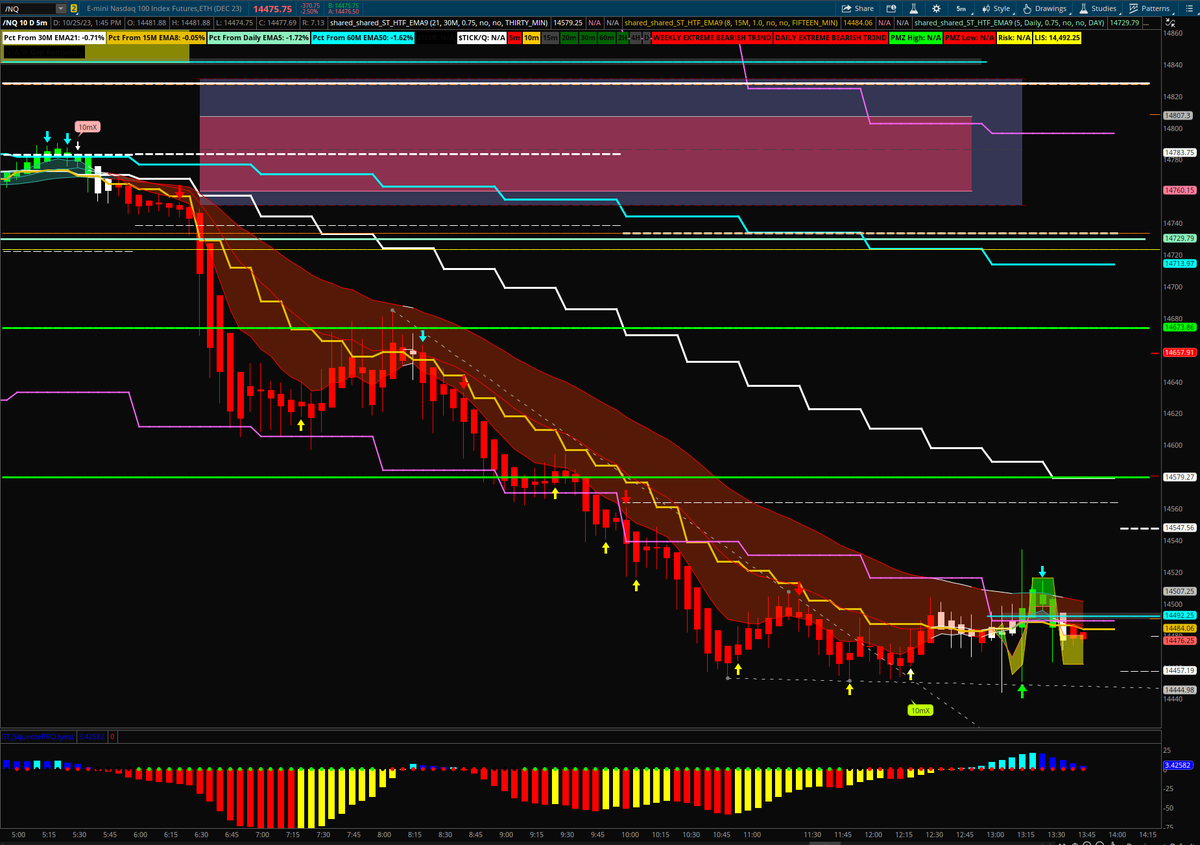
Task: Click the Pct From 15M EMA8 label
Action: pyautogui.click(x=157, y=37)
